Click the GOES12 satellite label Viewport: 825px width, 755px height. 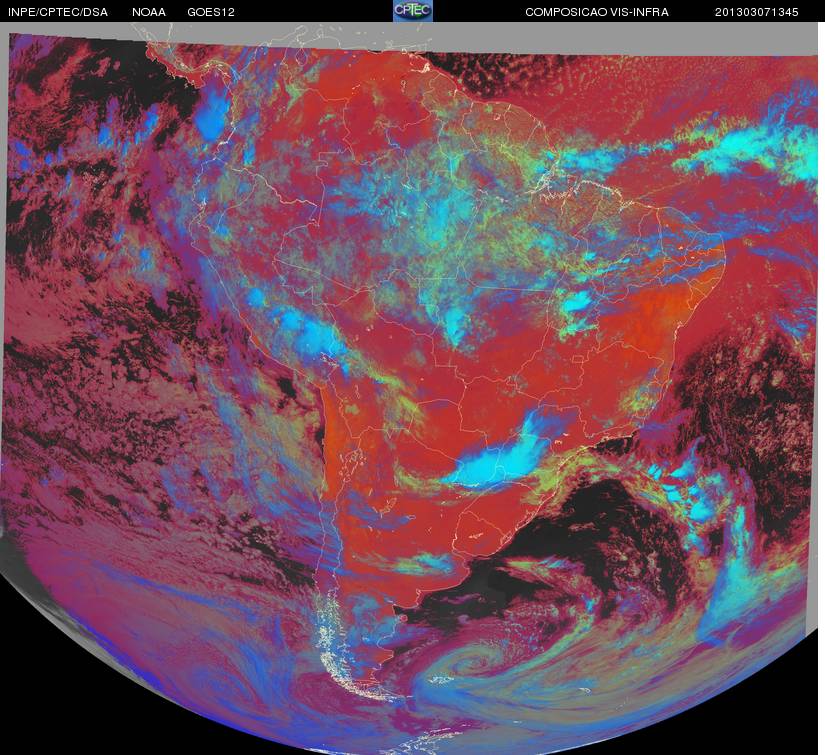point(211,12)
